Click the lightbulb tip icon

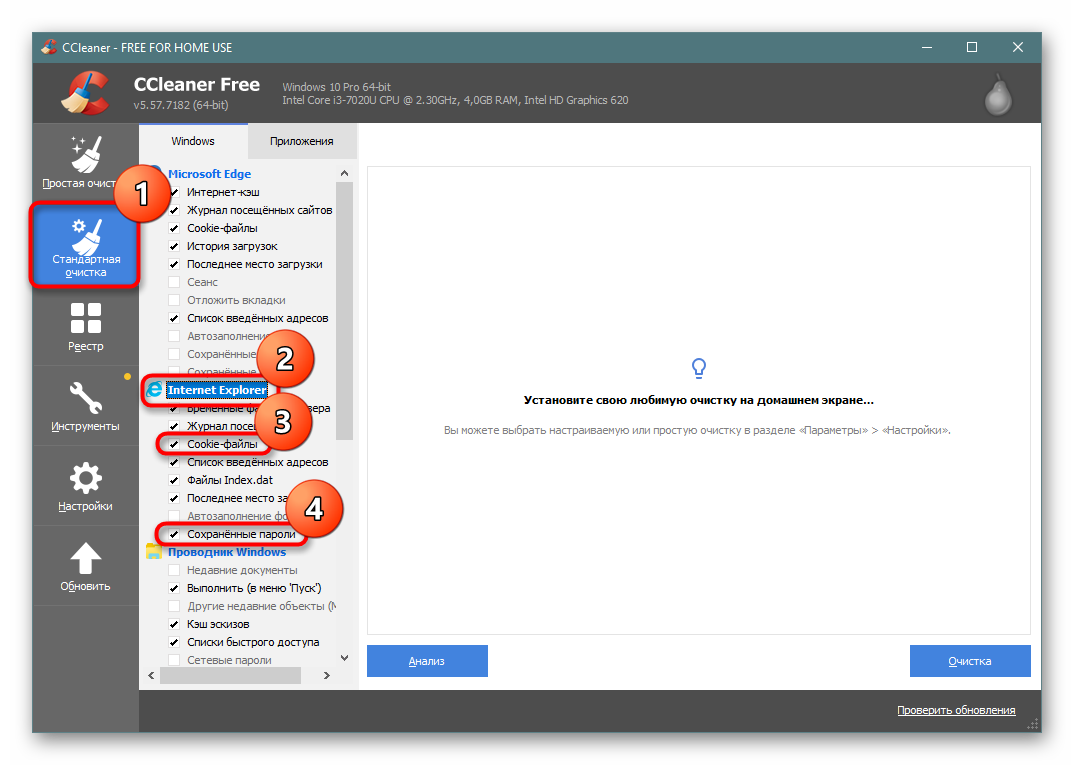[699, 368]
